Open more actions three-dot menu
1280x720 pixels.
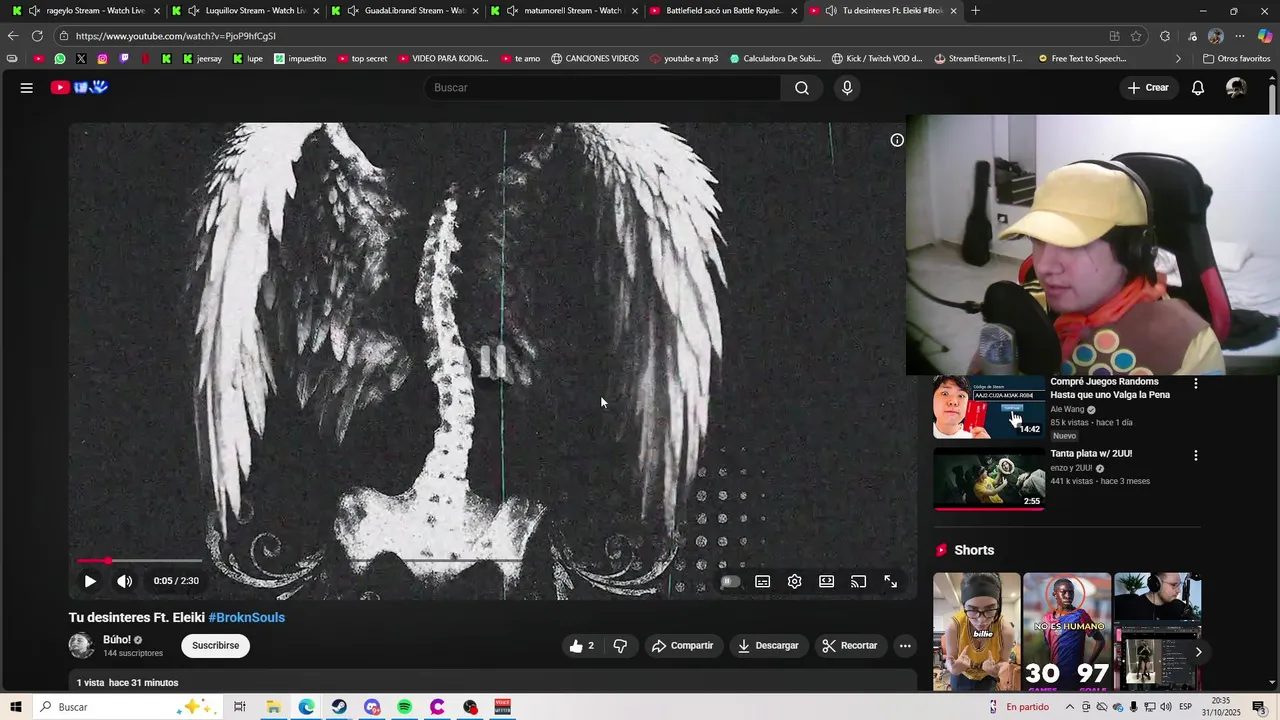(905, 646)
